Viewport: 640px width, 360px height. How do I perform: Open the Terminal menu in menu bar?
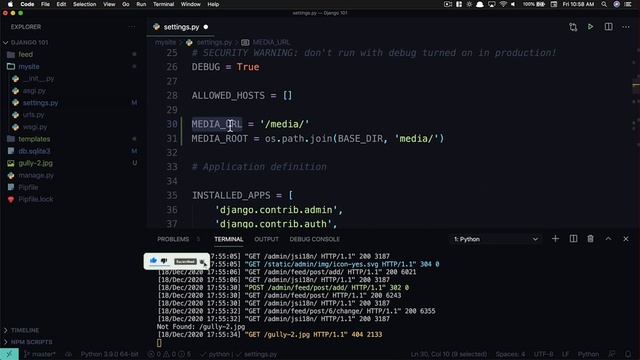(x=163, y=4)
